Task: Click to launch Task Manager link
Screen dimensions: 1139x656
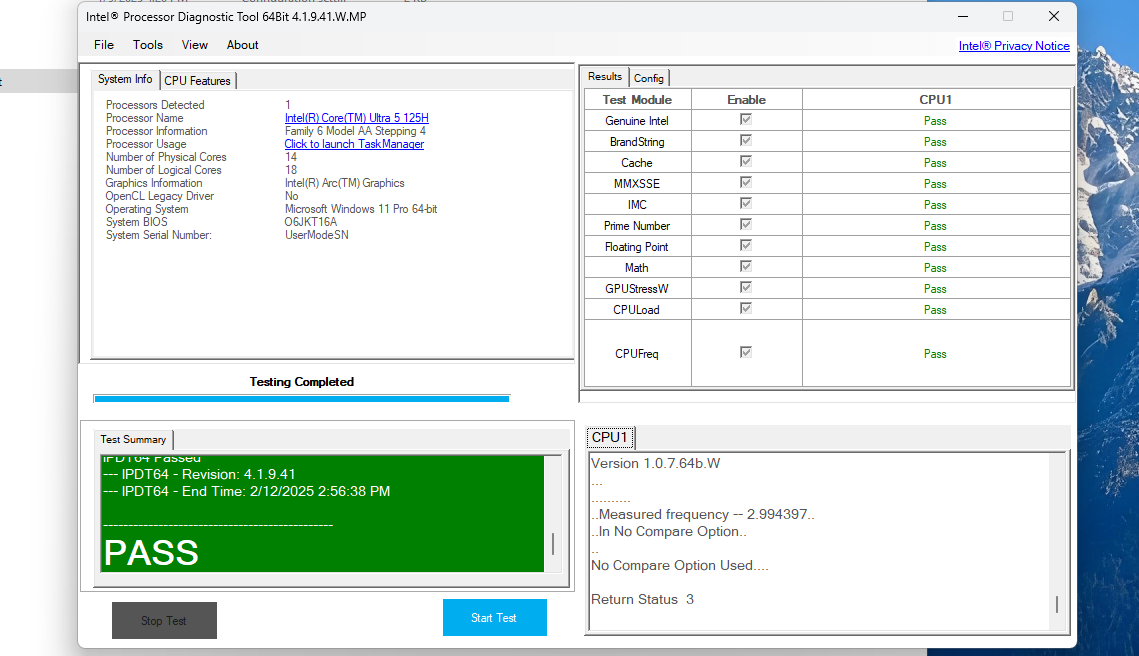Action: (x=354, y=144)
